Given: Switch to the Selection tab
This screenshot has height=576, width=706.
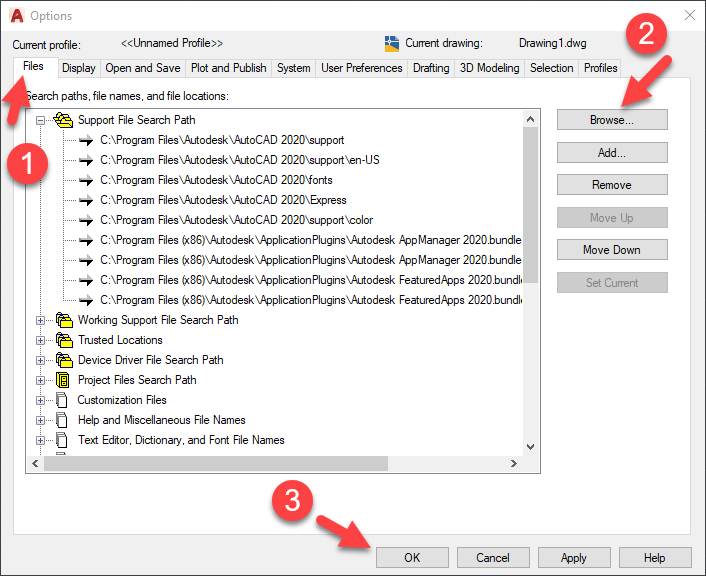Looking at the screenshot, I should (x=552, y=68).
